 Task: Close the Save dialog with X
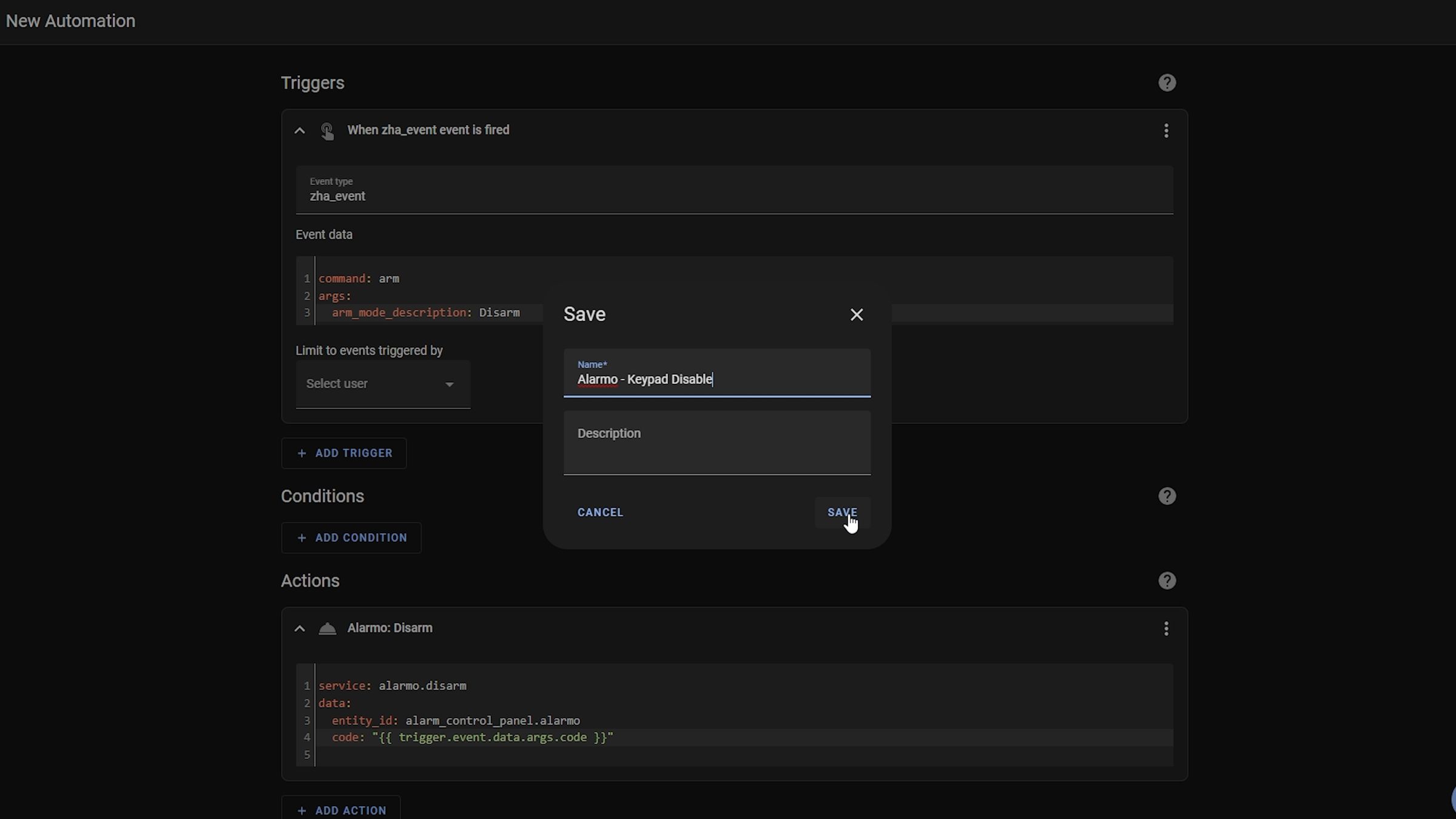pos(856,315)
